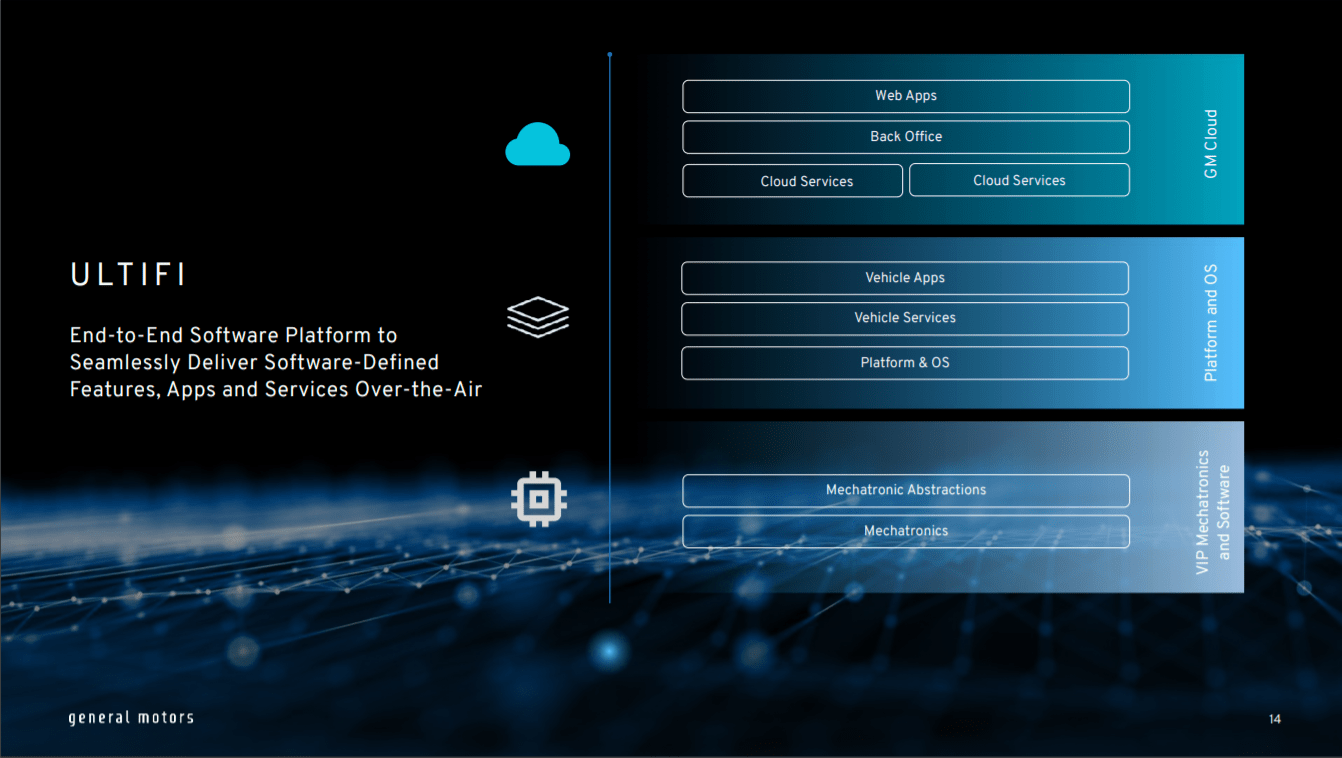Click the vertical Platform and OS label
1342x758 pixels.
(x=1211, y=323)
